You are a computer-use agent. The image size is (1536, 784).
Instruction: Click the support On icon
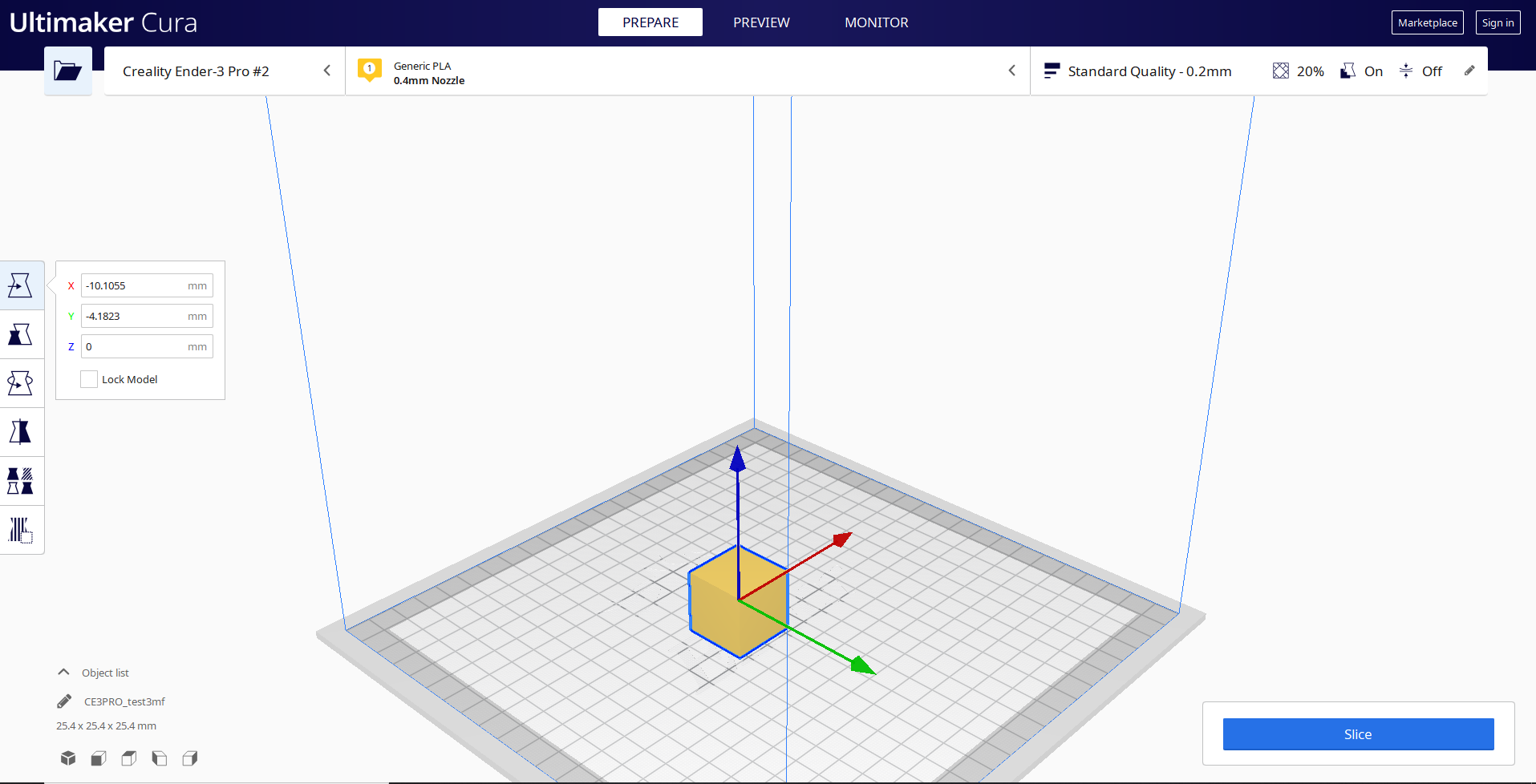point(1348,71)
